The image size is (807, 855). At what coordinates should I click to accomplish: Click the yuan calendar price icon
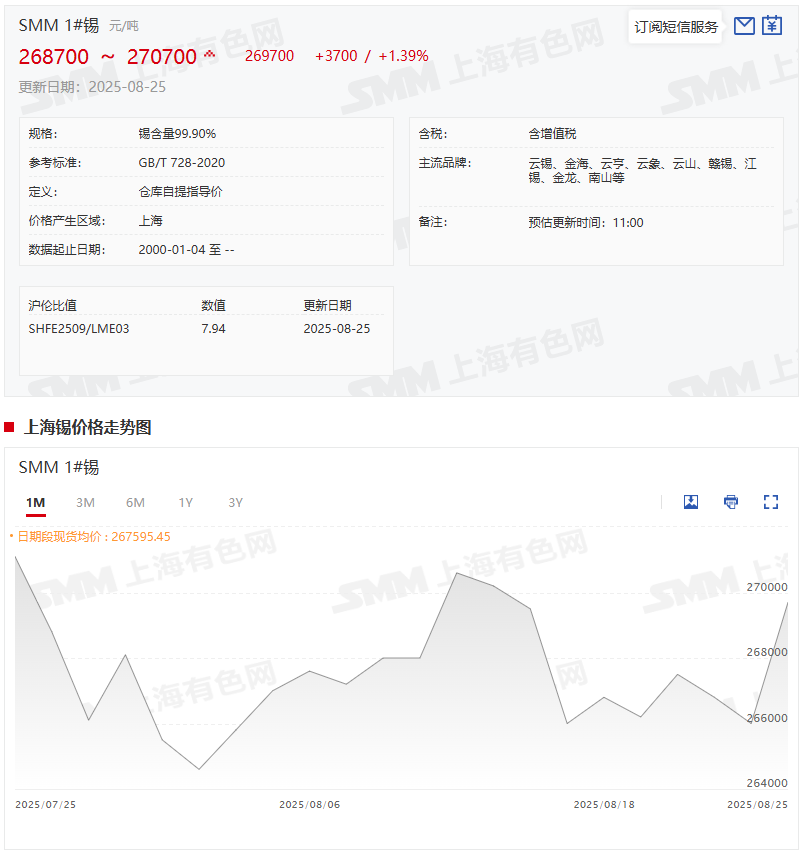(772, 25)
